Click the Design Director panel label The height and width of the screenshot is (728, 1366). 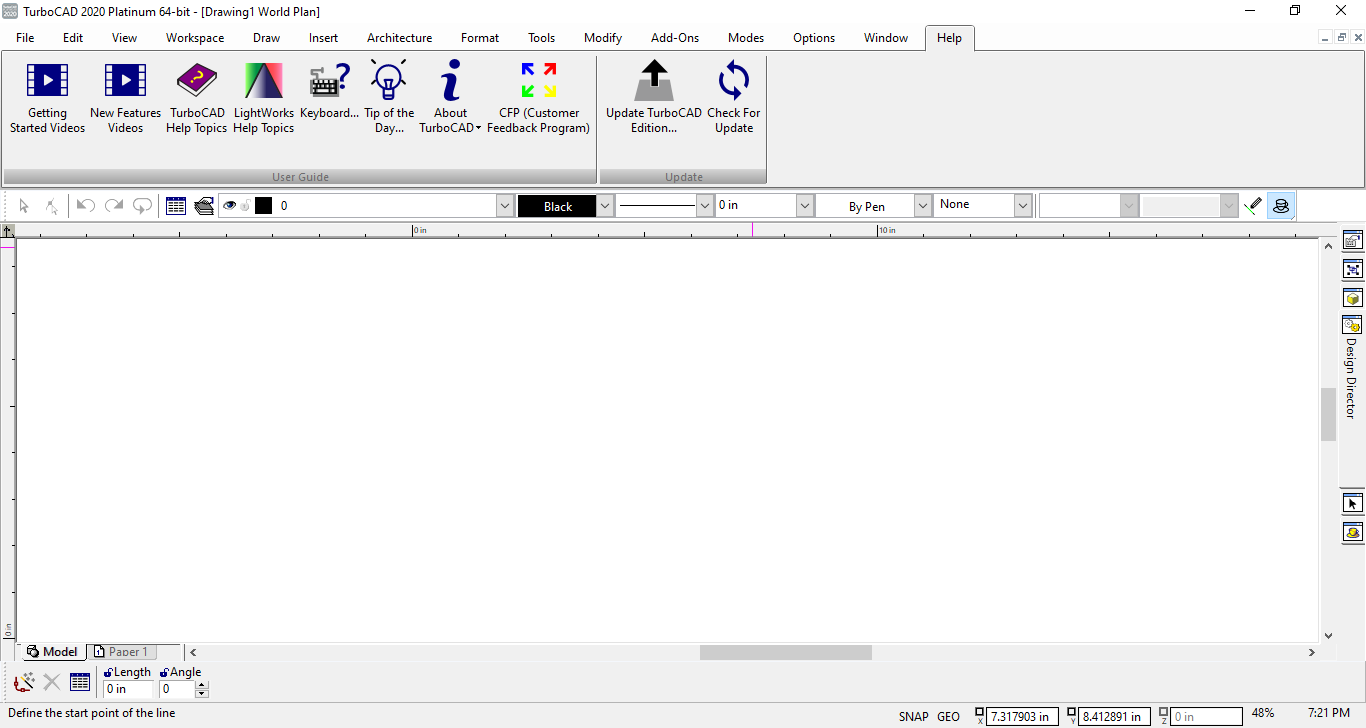pos(1352,378)
